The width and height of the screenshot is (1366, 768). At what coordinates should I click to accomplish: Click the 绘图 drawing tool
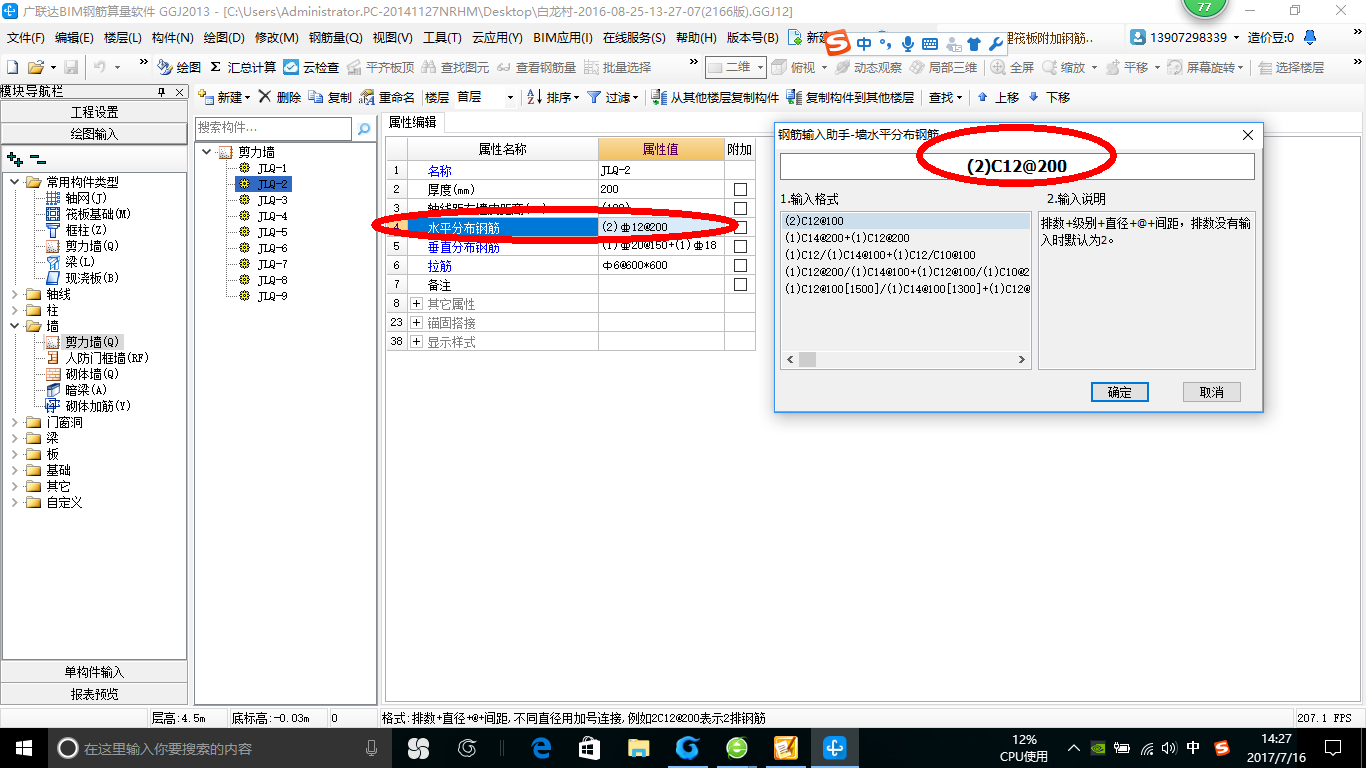click(180, 67)
